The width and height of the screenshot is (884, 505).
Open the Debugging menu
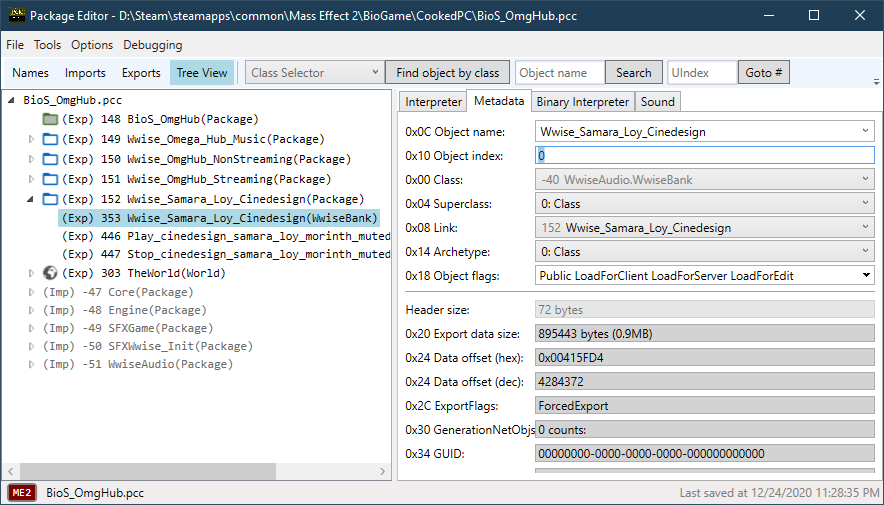click(153, 45)
